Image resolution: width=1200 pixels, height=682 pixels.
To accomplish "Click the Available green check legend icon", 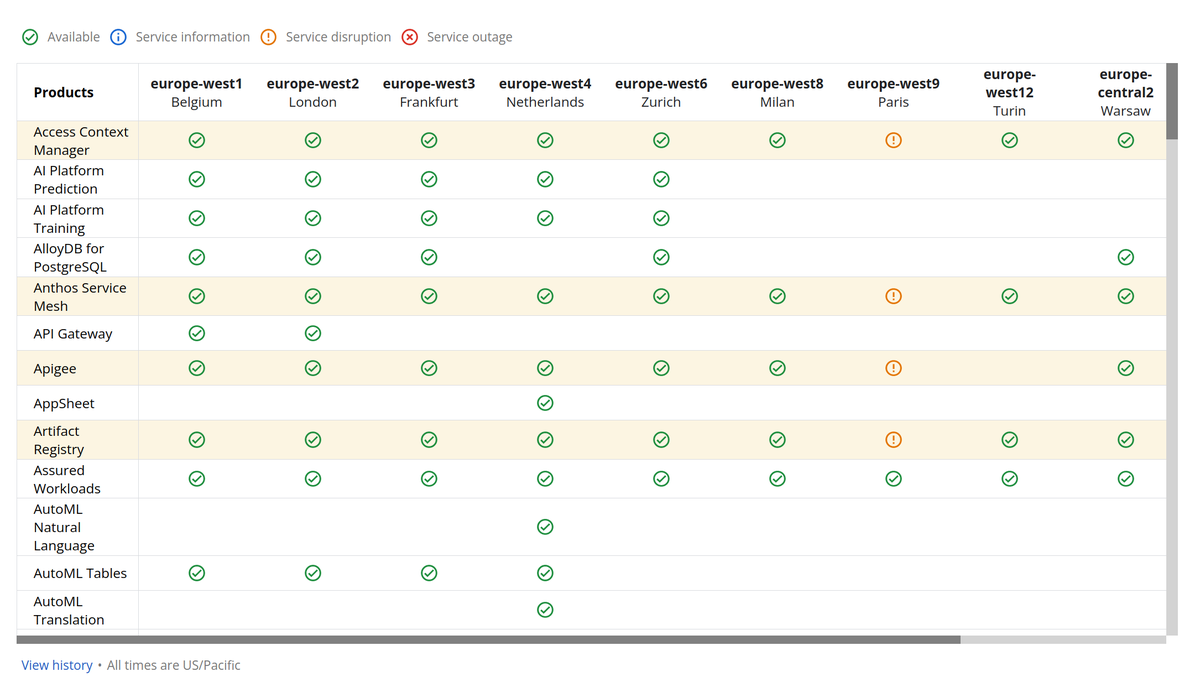I will 30,37.
